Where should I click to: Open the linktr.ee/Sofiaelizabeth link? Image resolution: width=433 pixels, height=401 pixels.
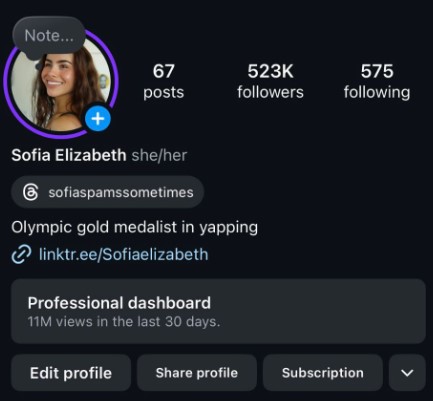coord(124,254)
